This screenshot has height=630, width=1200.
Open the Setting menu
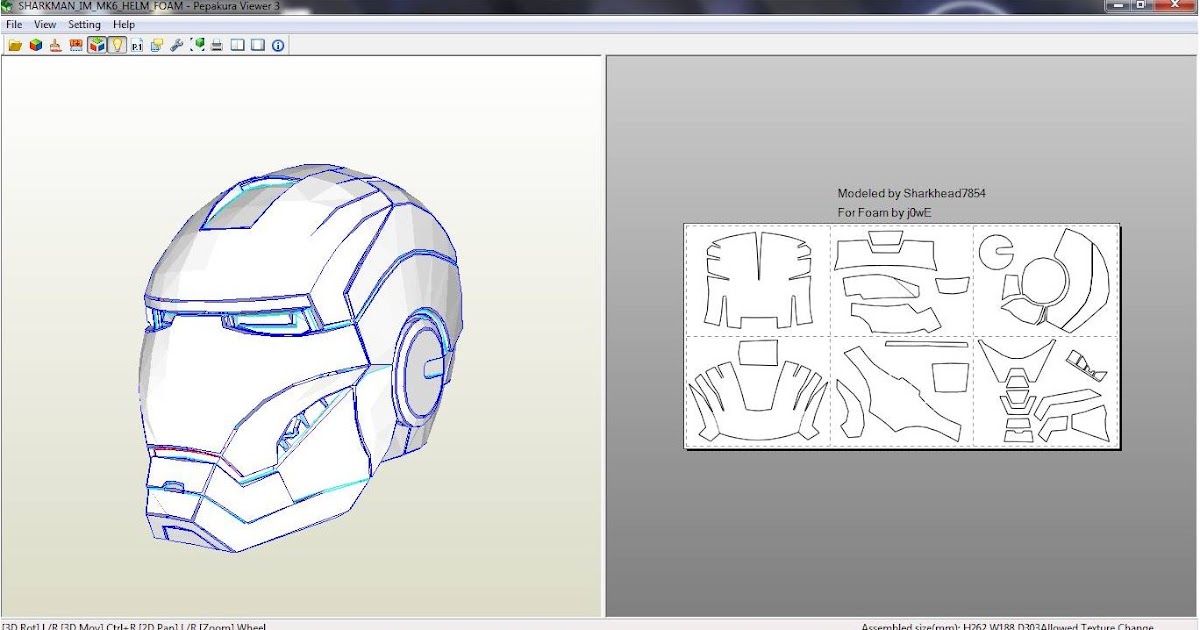pyautogui.click(x=84, y=24)
